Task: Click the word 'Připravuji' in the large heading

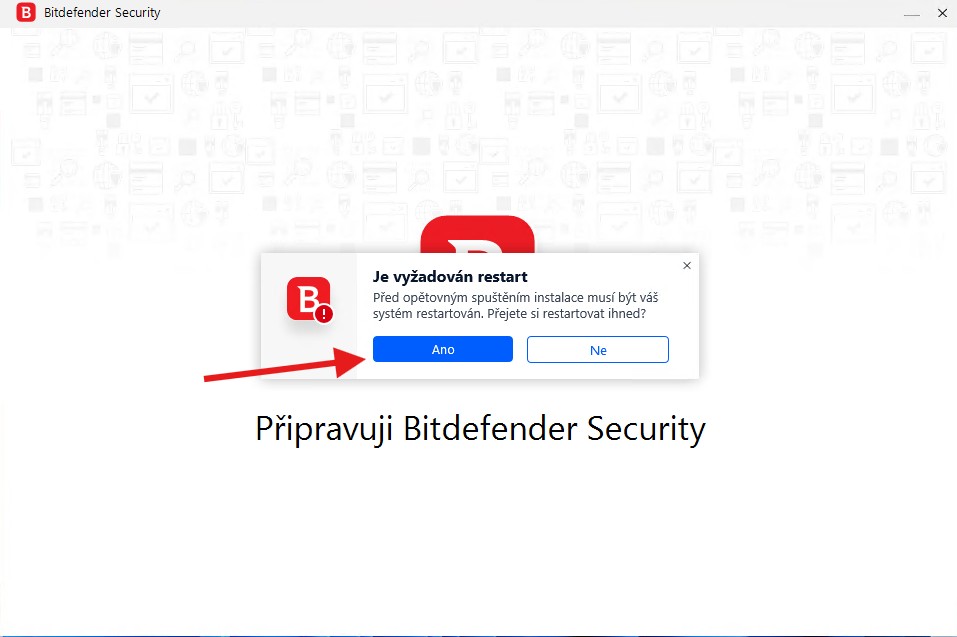Action: click(x=323, y=428)
